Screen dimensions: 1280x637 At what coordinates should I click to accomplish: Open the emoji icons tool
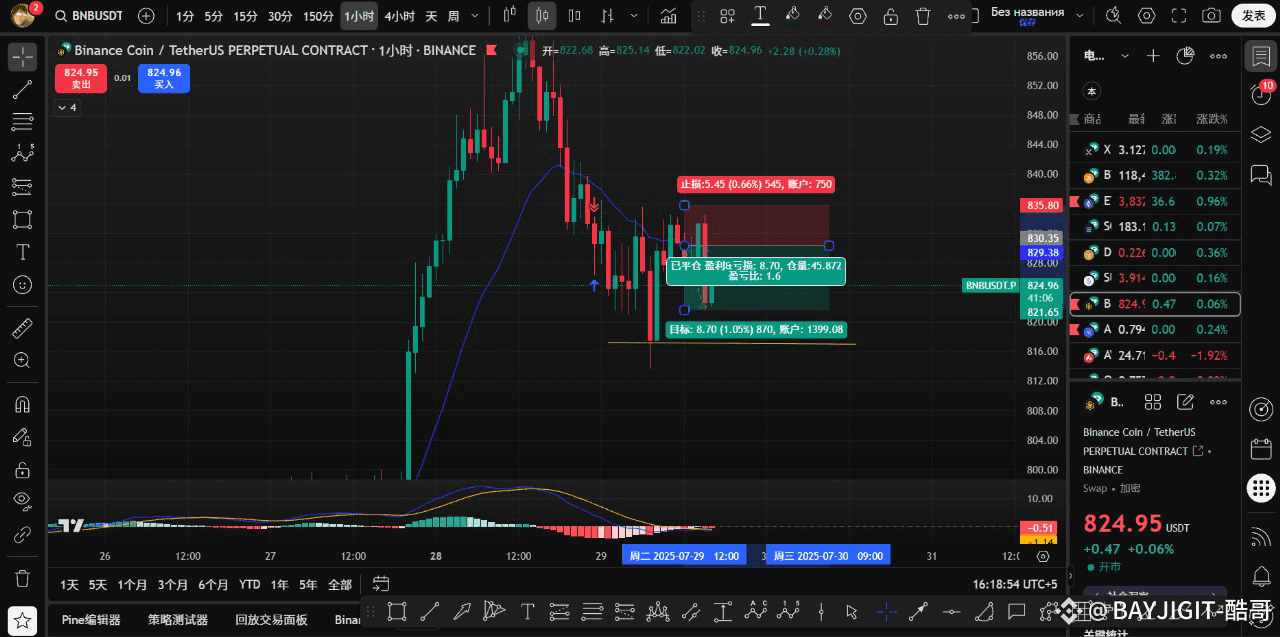[22, 284]
